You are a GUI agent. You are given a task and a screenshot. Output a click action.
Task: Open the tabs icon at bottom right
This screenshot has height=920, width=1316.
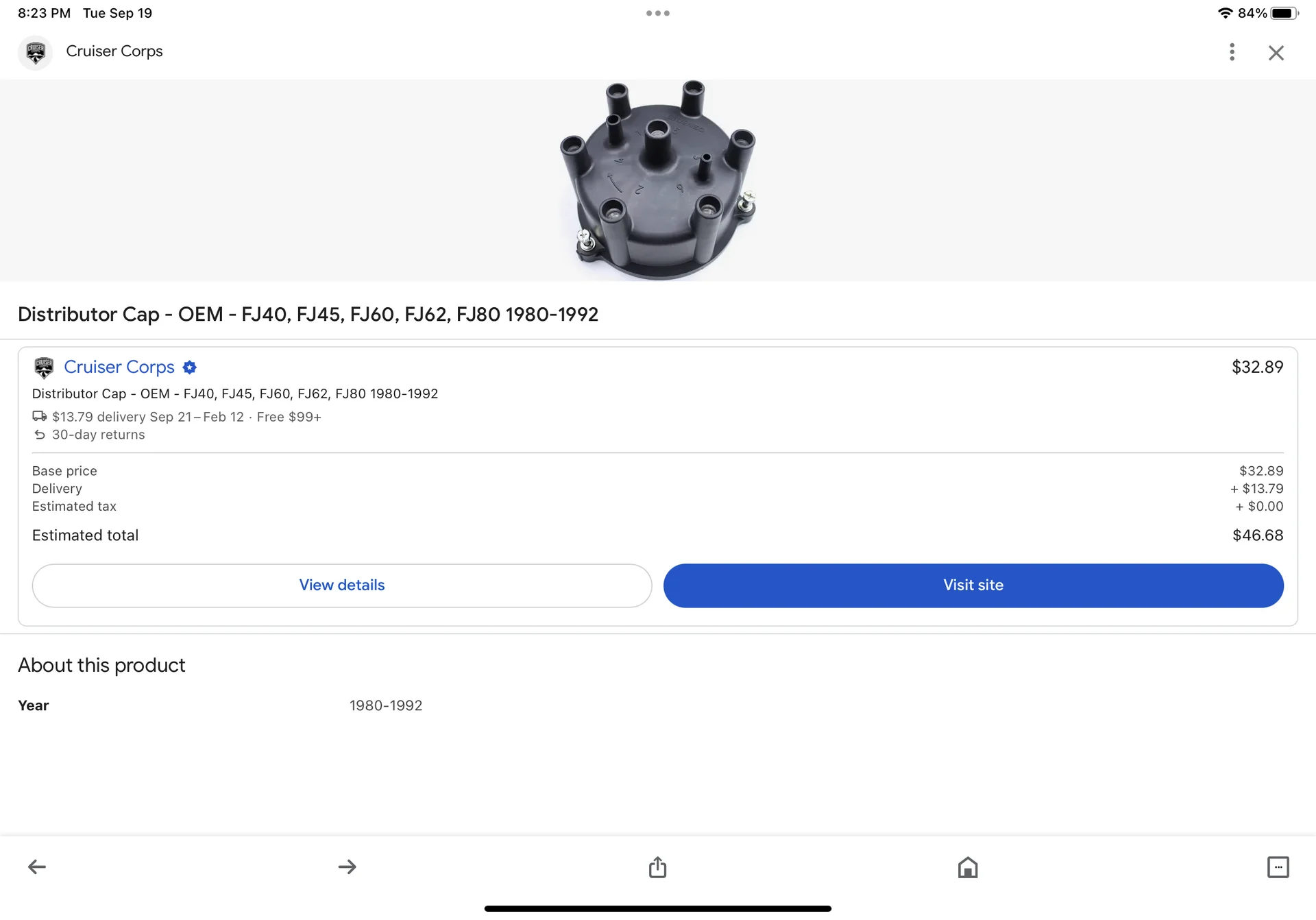point(1278,867)
